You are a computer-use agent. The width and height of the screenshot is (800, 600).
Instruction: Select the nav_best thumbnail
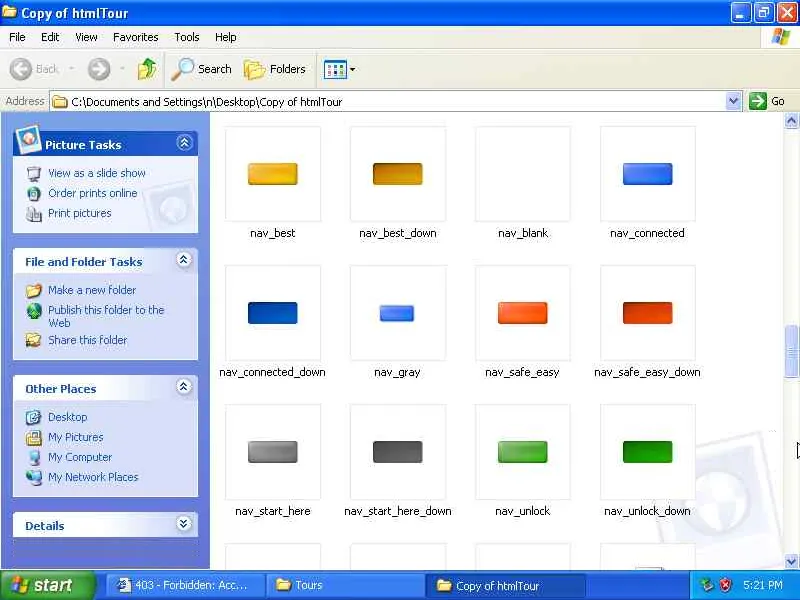(272, 174)
